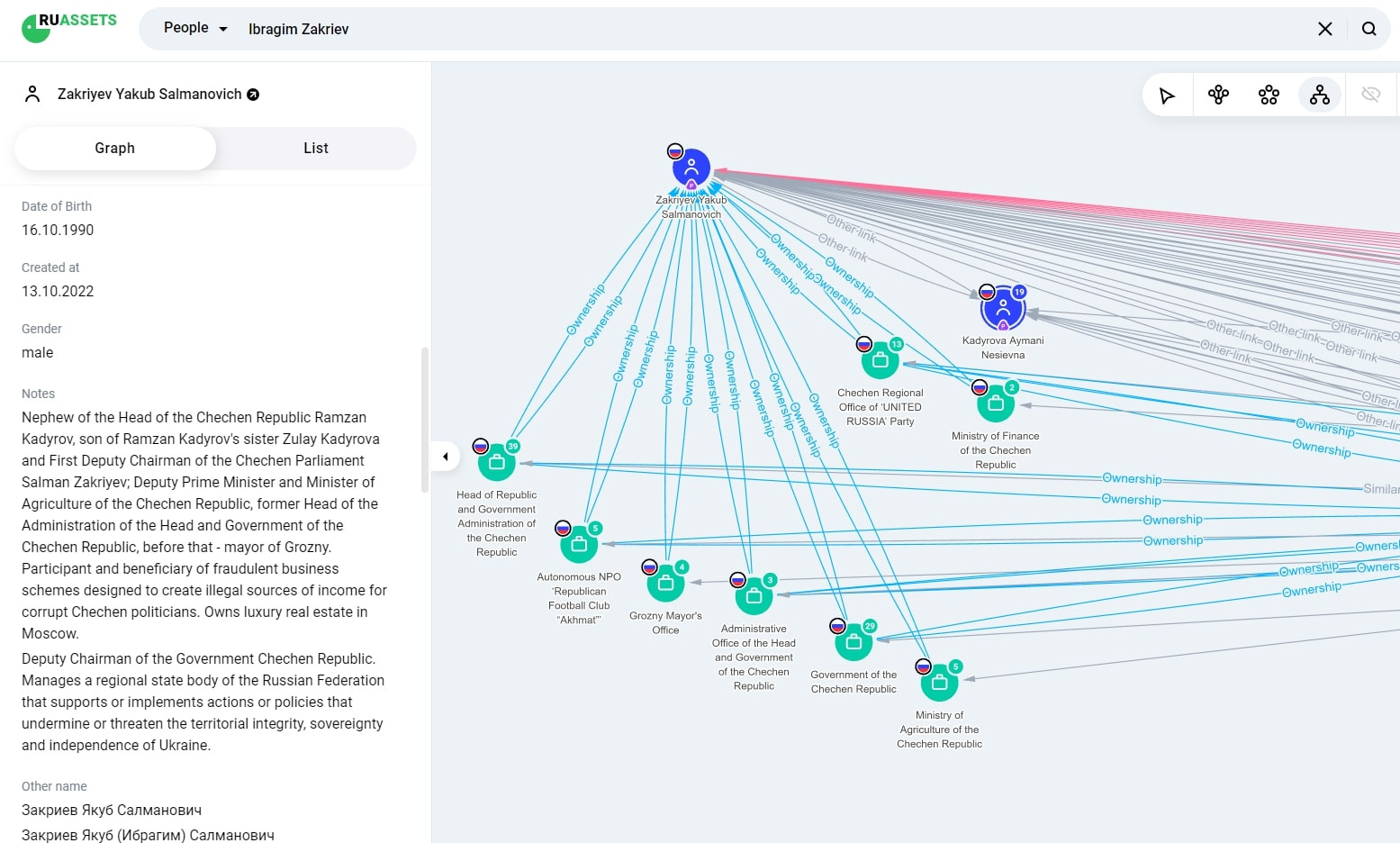1400x843 pixels.
Task: Select the Ministry of Agriculture node
Action: pyautogui.click(x=939, y=683)
